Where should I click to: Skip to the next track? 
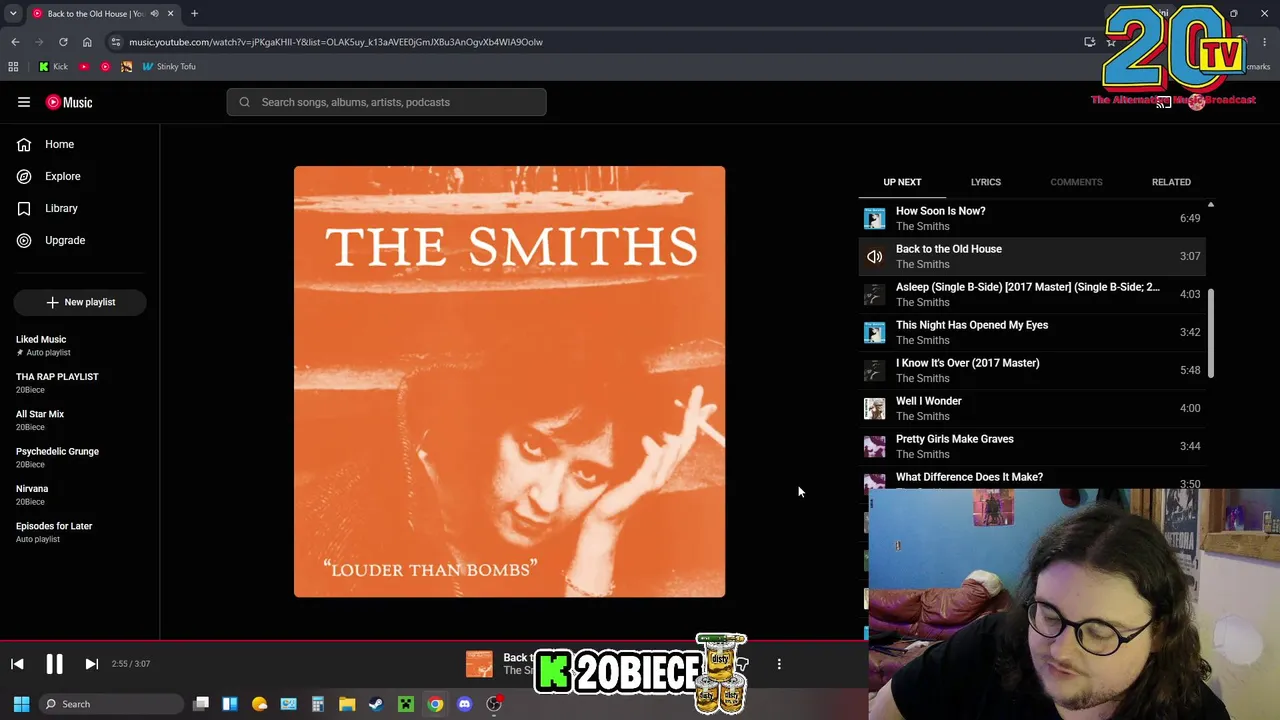tap(91, 664)
